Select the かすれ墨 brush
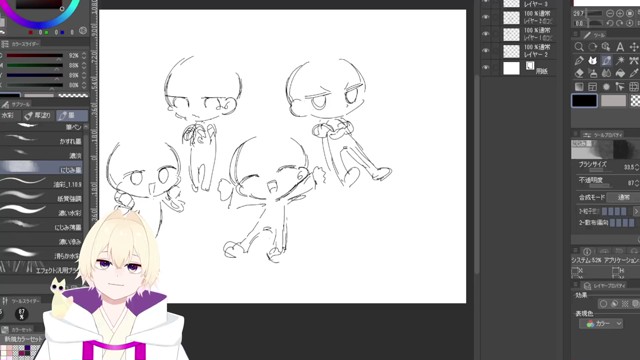Viewport: 640px width, 360px height. (x=41, y=141)
